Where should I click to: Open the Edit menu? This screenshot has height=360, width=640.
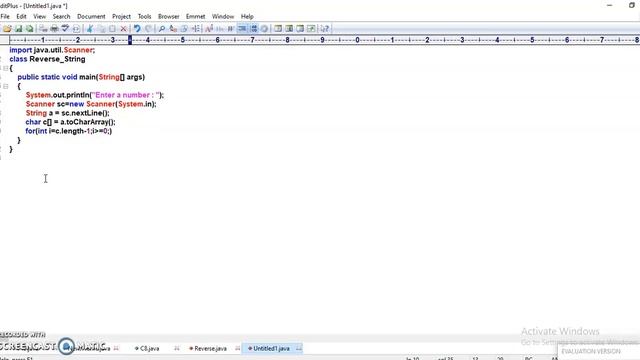pyautogui.click(x=21, y=16)
